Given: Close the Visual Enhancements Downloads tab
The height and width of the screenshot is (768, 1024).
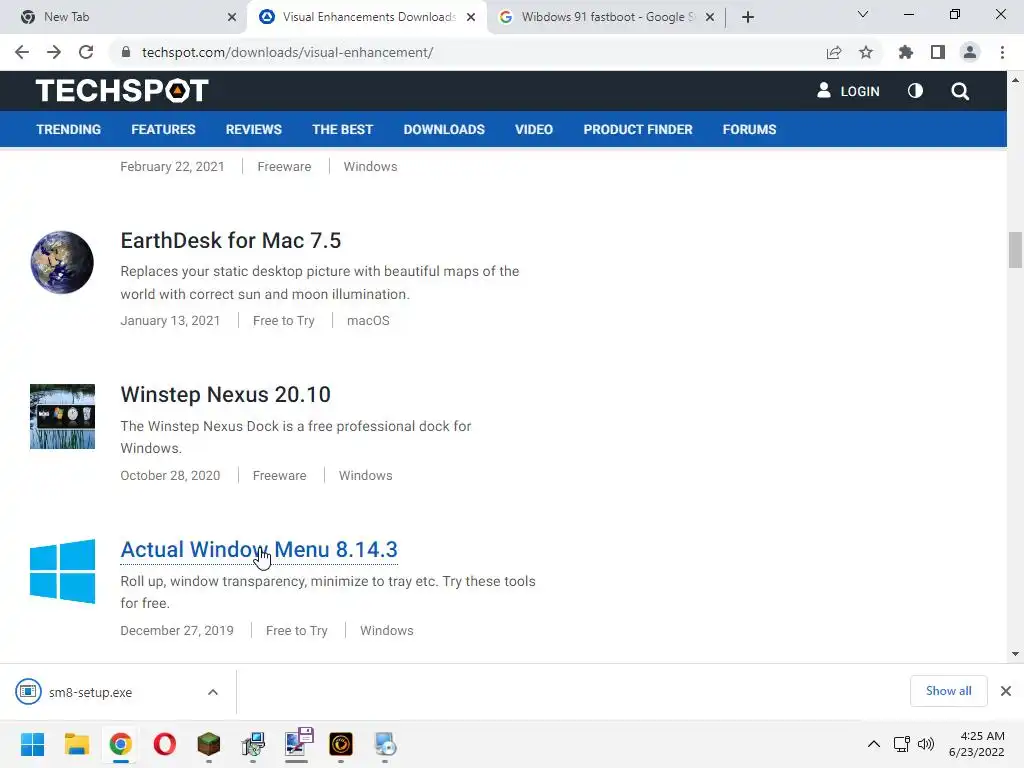Looking at the screenshot, I should click(x=471, y=17).
